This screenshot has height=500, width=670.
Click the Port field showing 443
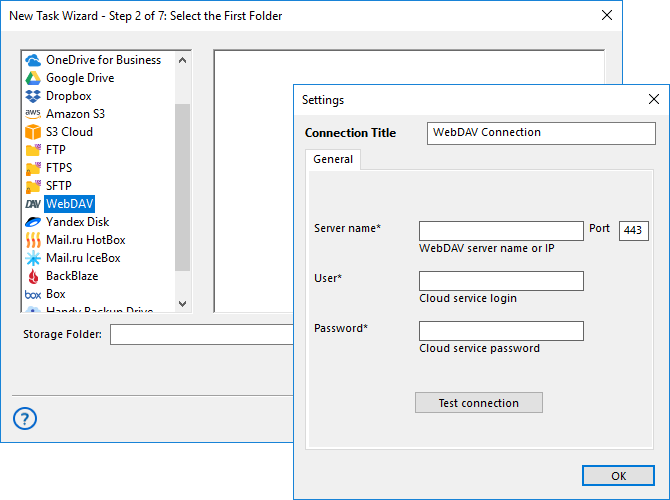point(634,231)
